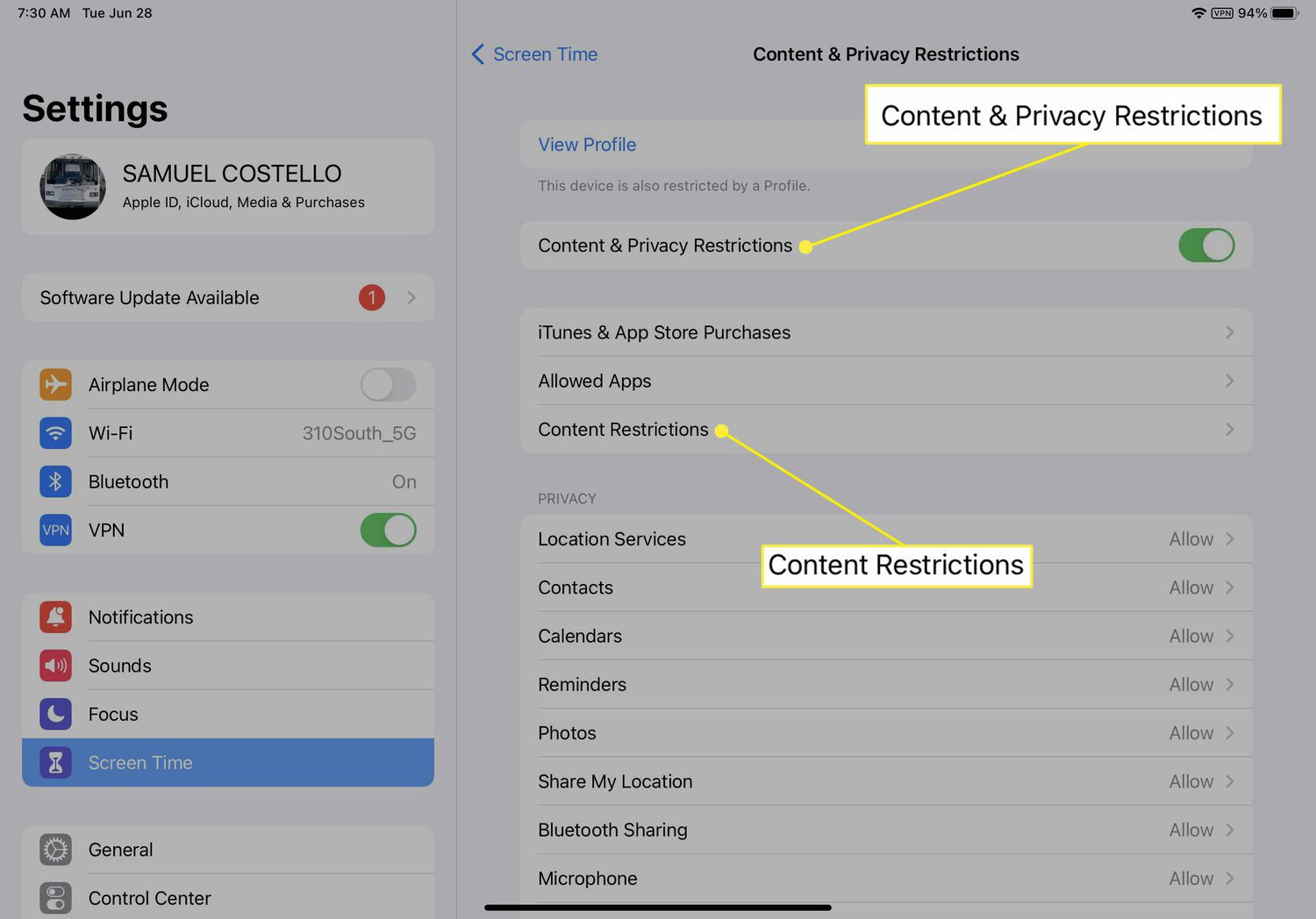Select the Bluetooth icon
1316x919 pixels.
55,481
